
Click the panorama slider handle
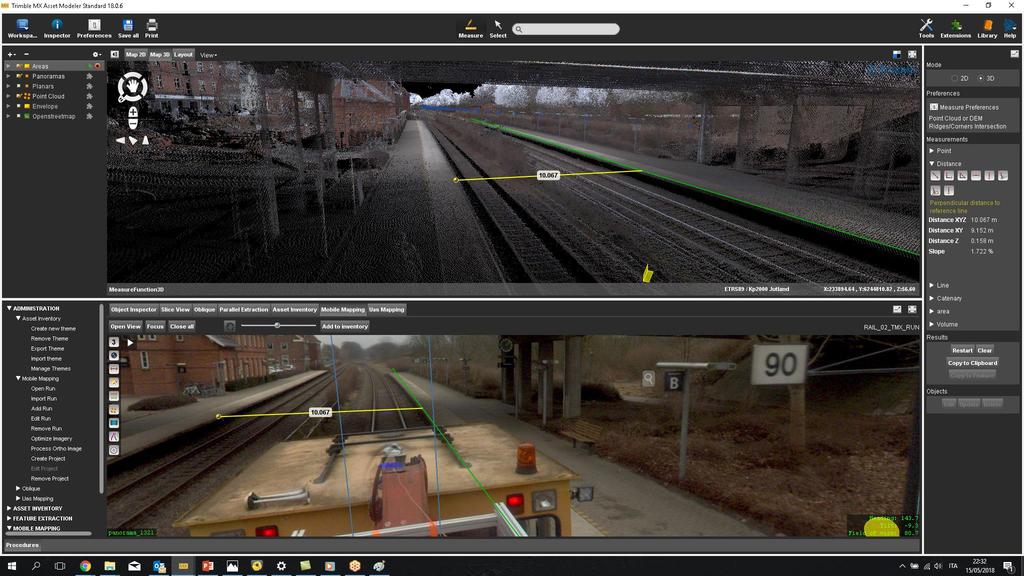click(x=277, y=325)
